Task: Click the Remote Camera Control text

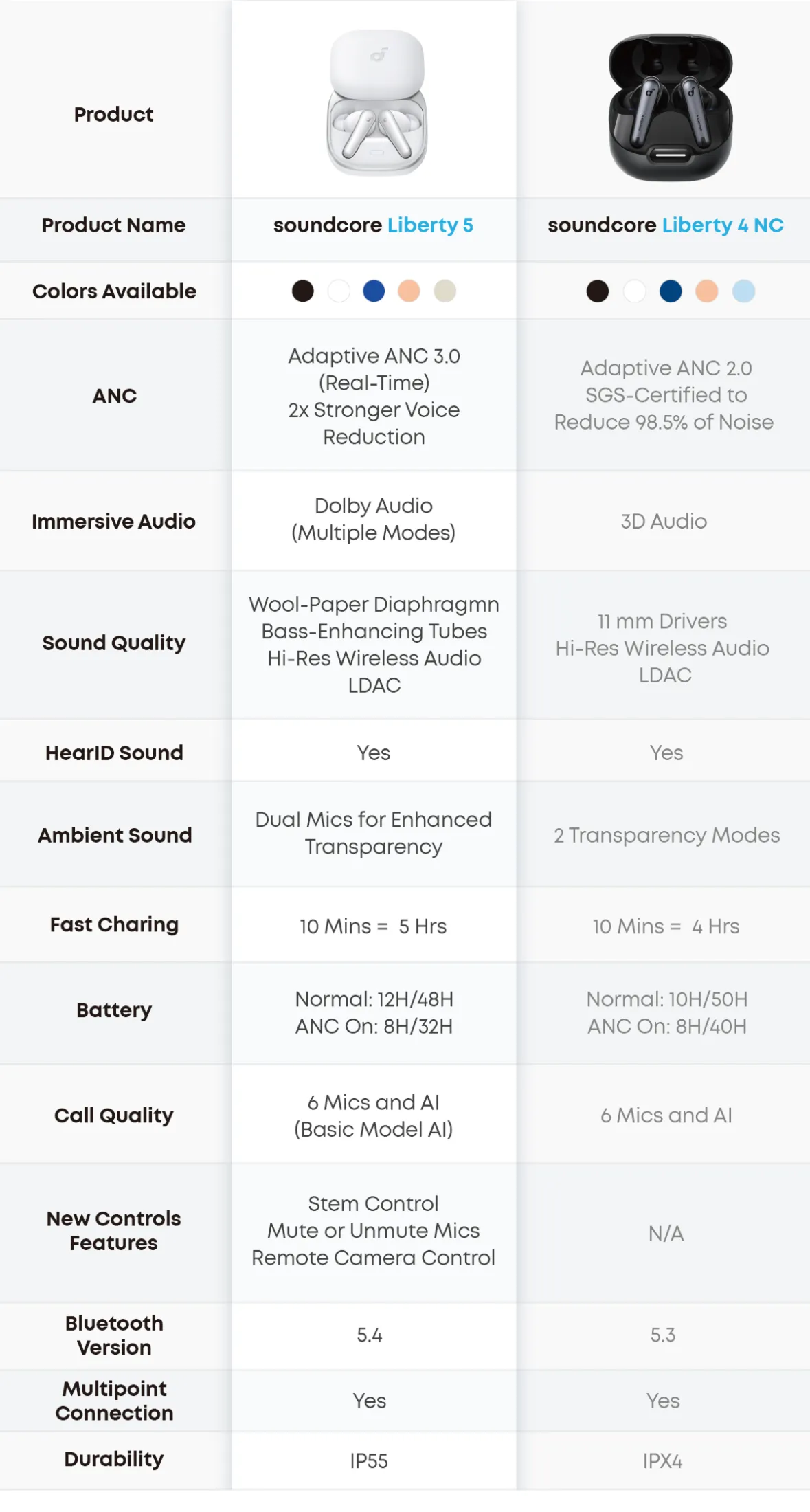Action: click(x=373, y=1258)
